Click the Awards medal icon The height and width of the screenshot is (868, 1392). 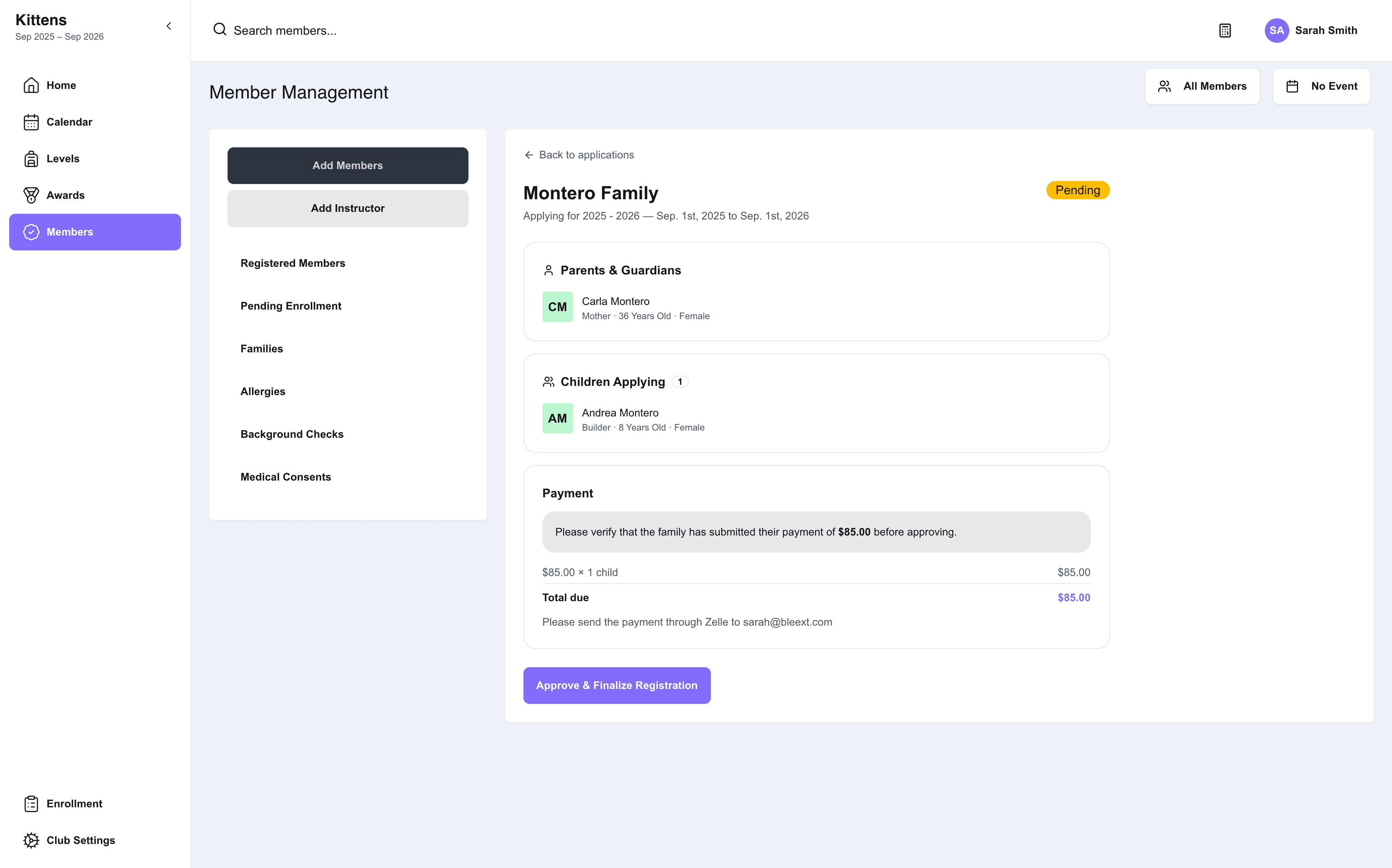31,195
